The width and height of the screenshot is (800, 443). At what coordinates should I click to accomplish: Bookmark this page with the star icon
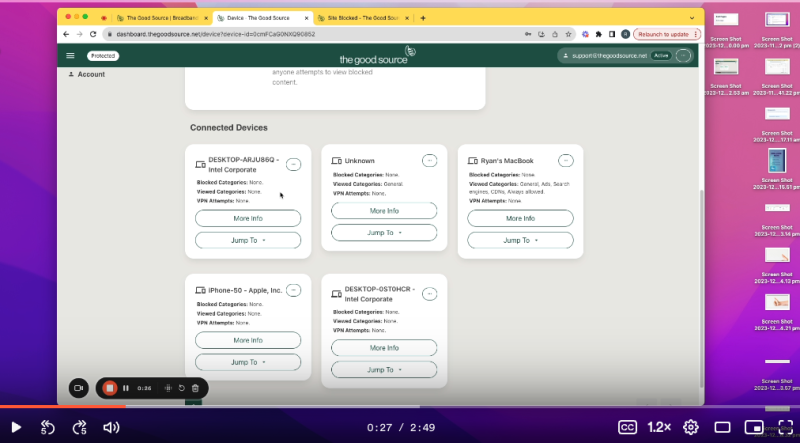(568, 34)
